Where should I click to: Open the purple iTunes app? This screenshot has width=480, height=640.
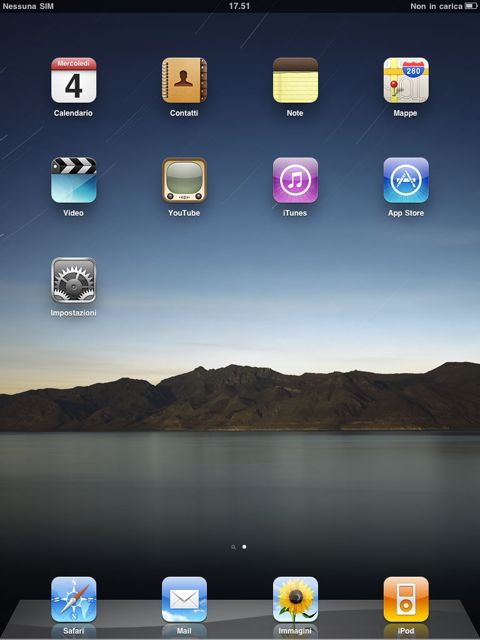pyautogui.click(x=295, y=180)
